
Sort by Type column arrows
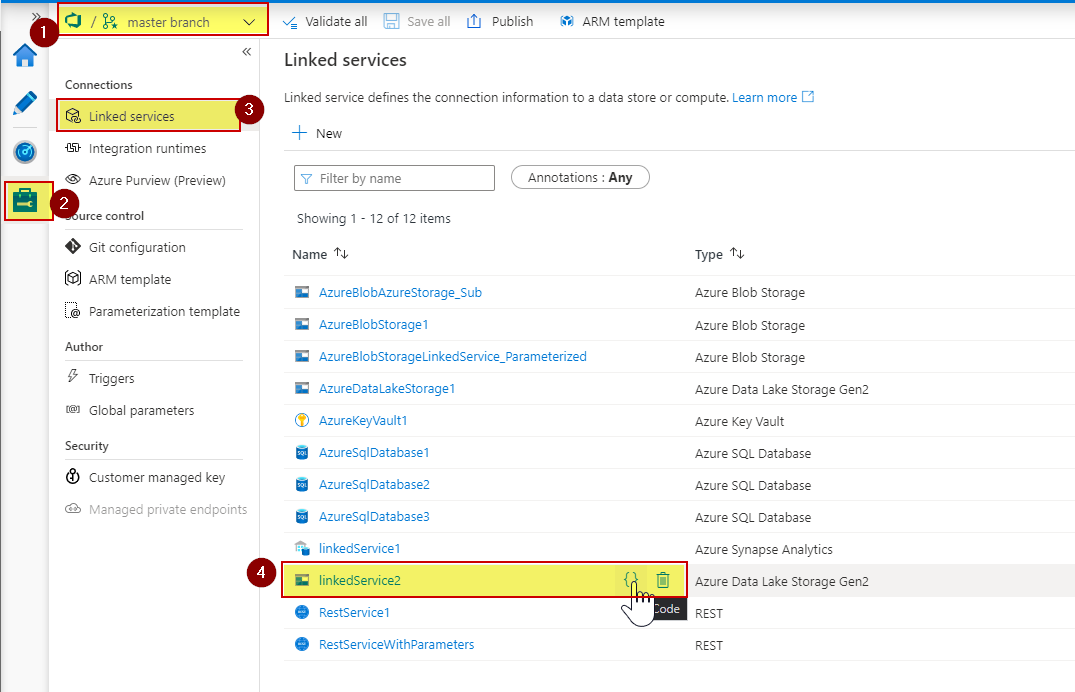pyautogui.click(x=737, y=254)
